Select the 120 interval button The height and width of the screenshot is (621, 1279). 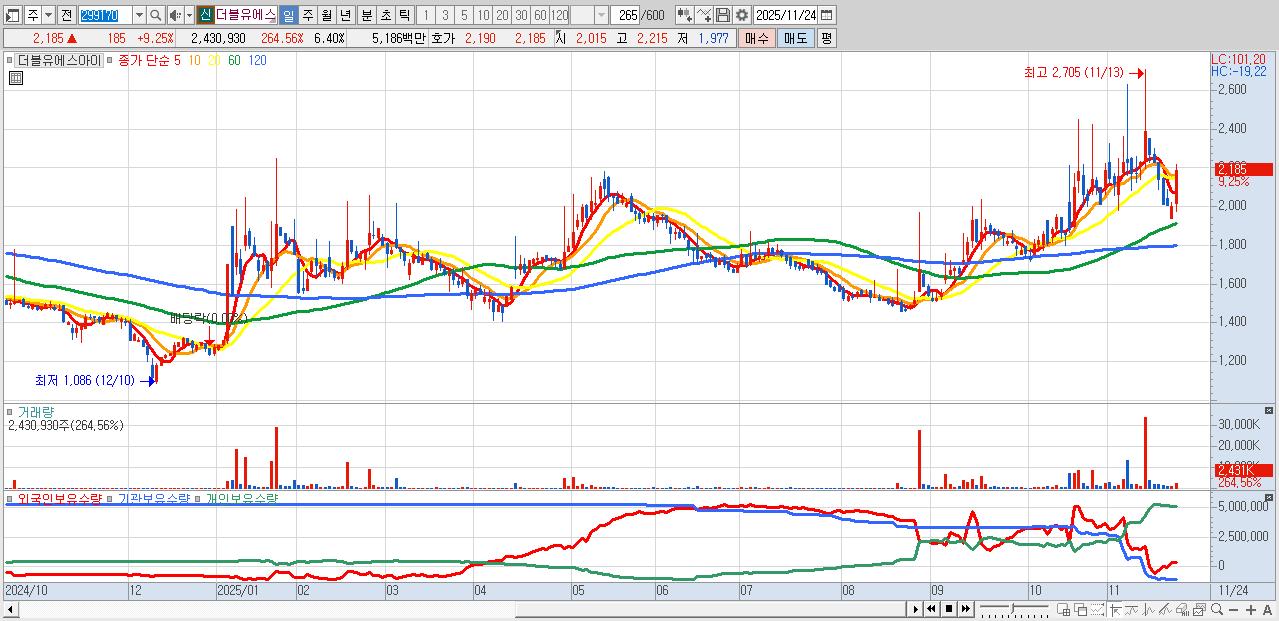point(559,15)
